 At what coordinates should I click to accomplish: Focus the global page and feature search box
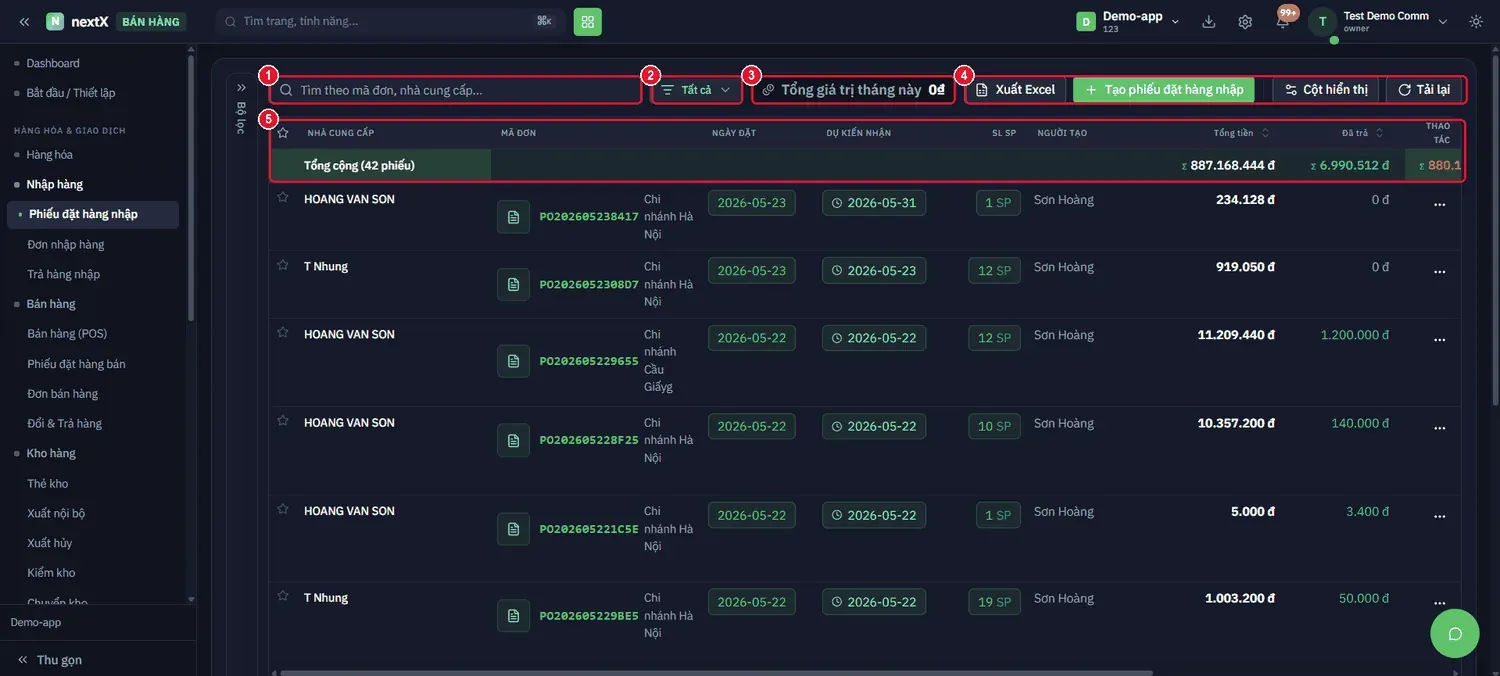click(x=390, y=21)
